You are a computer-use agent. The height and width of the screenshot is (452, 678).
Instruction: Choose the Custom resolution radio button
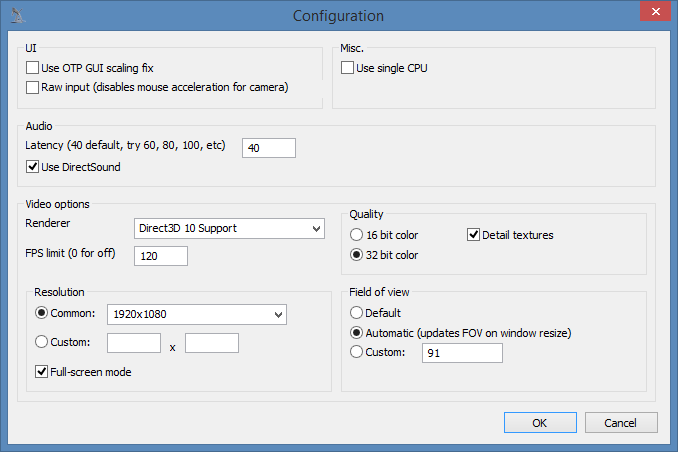42,343
